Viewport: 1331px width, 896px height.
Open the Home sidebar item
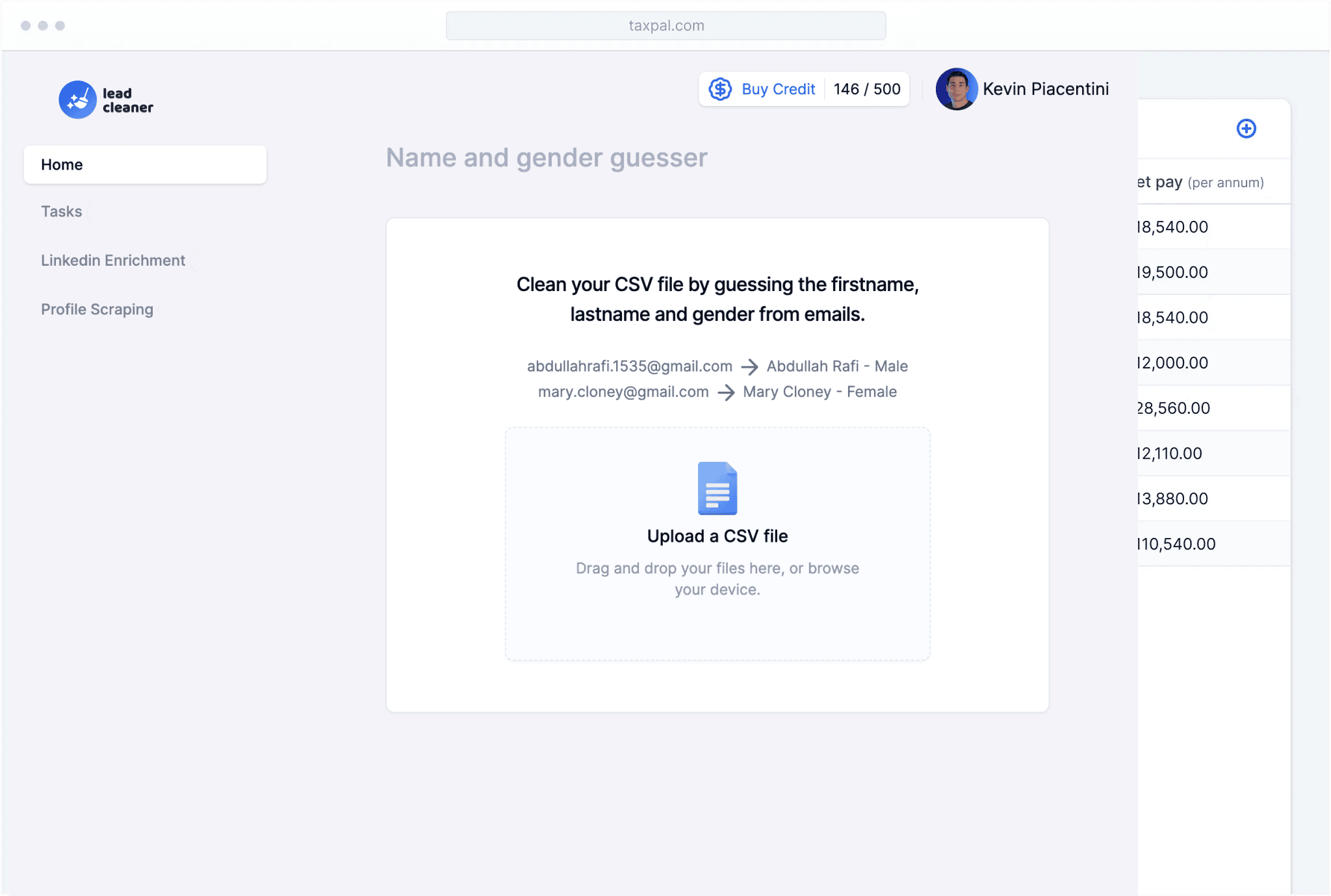[x=145, y=165]
